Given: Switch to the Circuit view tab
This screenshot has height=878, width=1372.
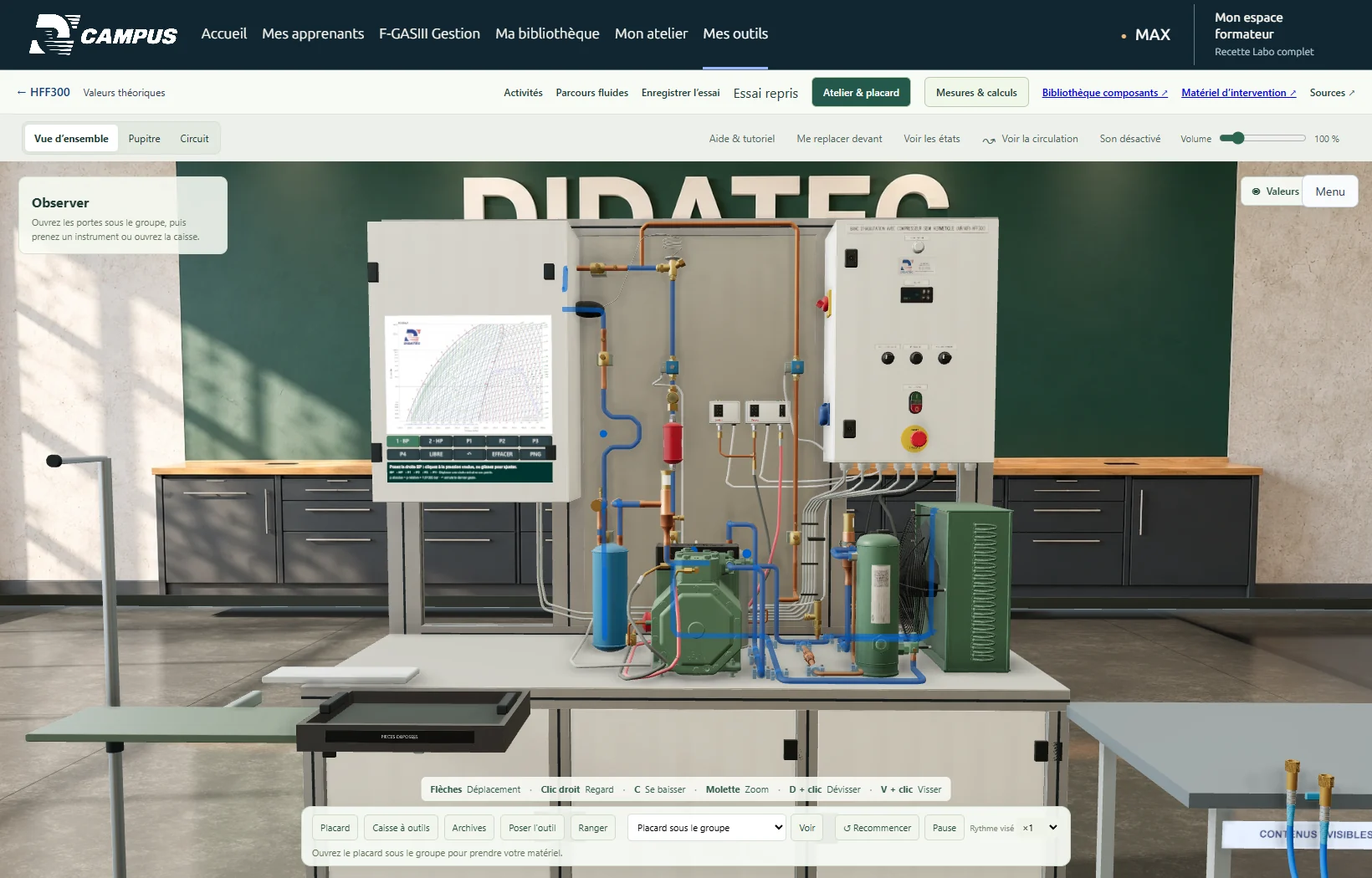Looking at the screenshot, I should coord(194,139).
